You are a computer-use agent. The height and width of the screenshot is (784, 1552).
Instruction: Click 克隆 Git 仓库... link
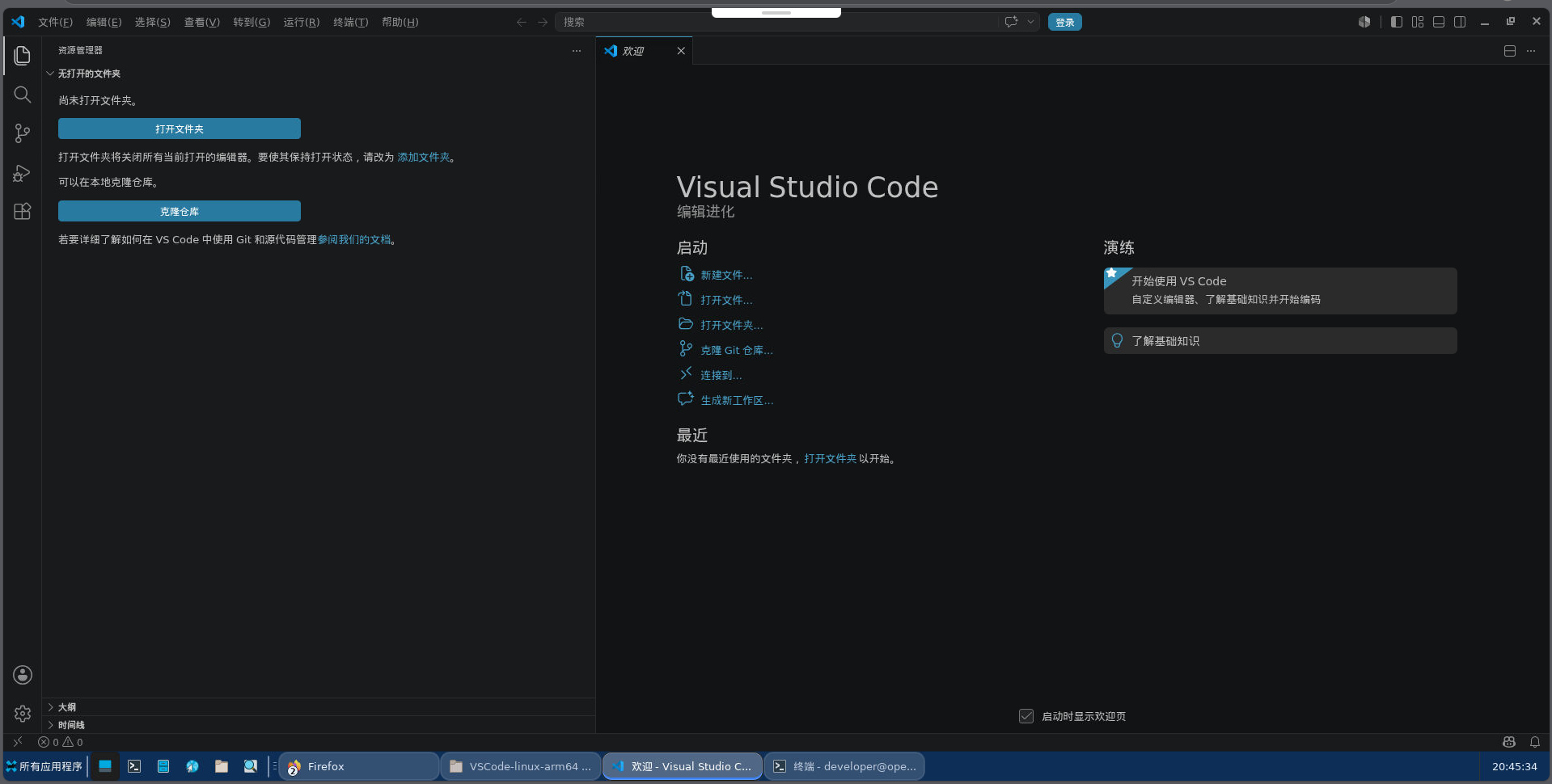tap(737, 350)
